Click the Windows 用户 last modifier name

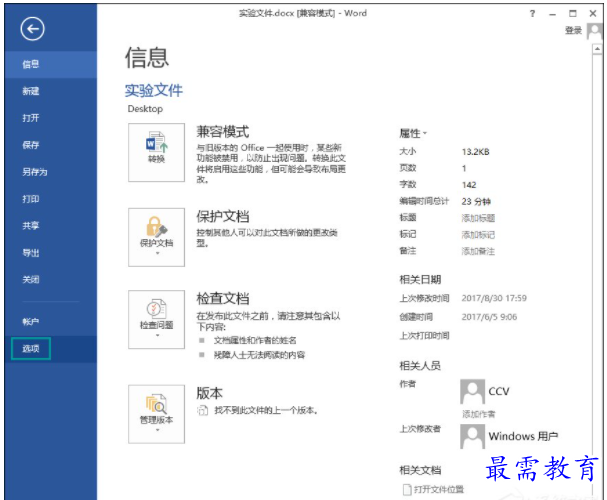(523, 437)
